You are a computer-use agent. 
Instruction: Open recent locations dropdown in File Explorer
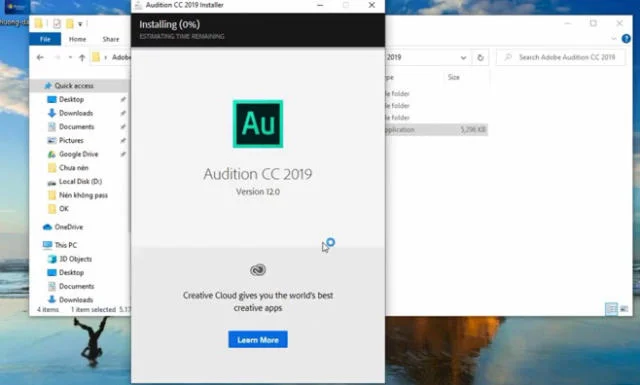pyautogui.click(x=70, y=58)
